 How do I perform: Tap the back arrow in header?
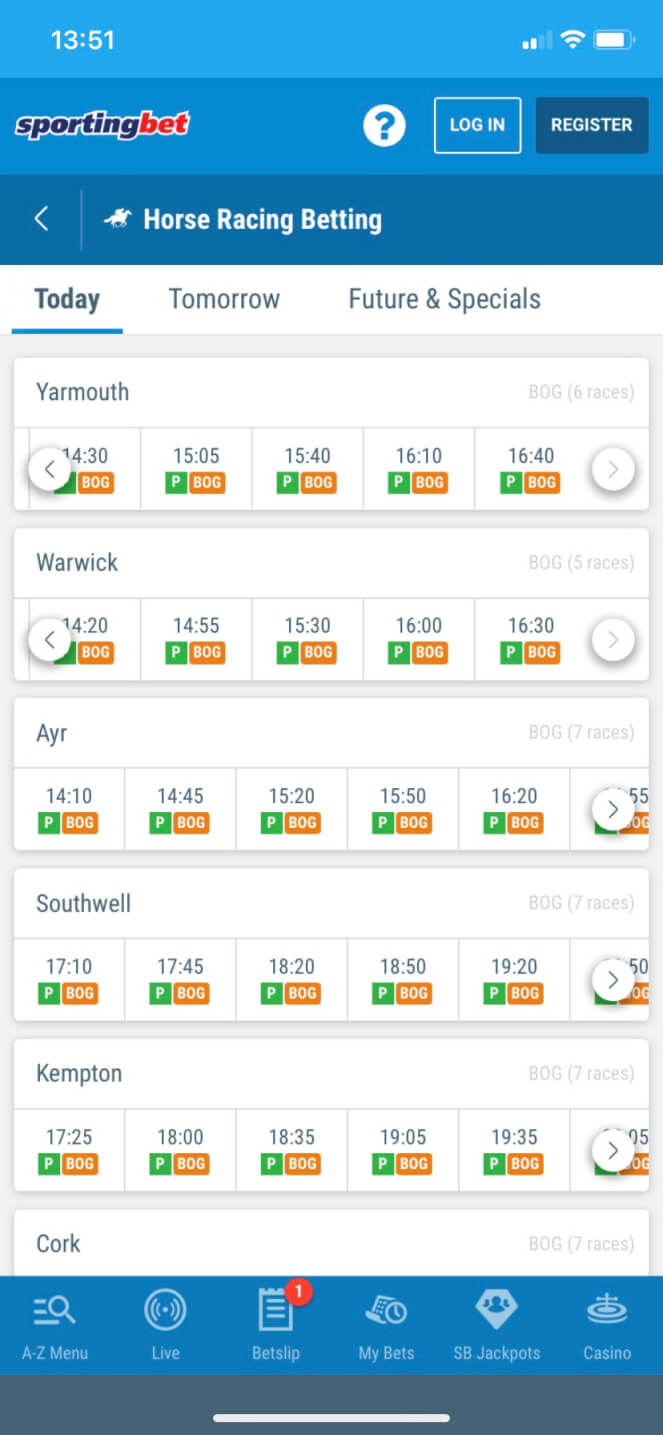(x=41, y=219)
